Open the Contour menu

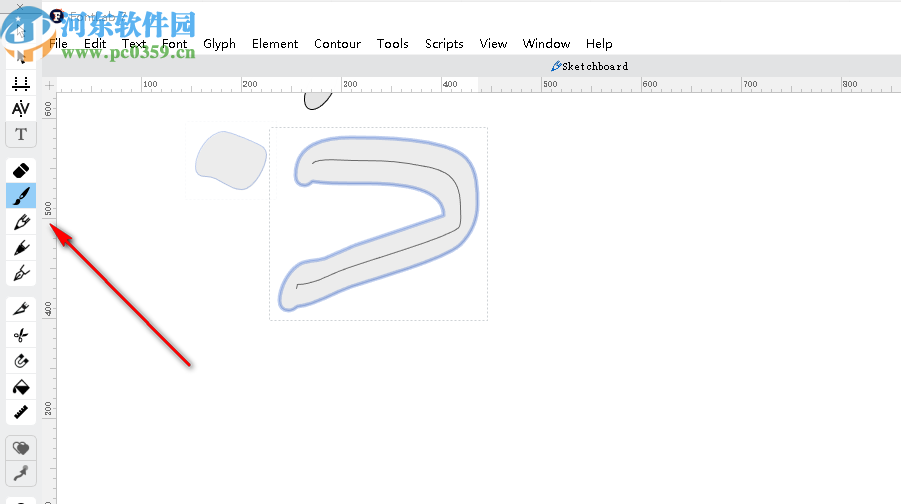[x=337, y=44]
